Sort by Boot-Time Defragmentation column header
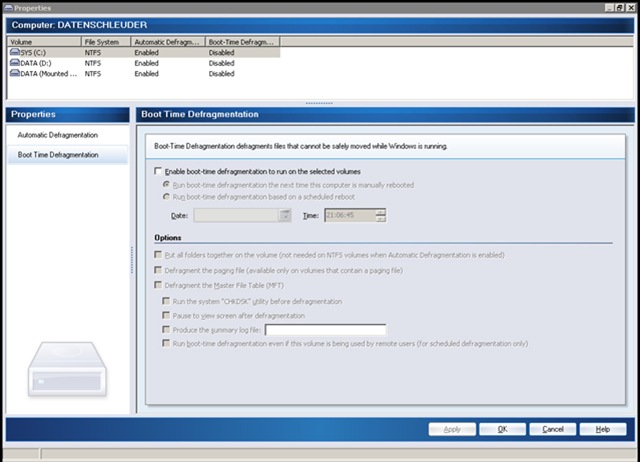 tap(242, 42)
